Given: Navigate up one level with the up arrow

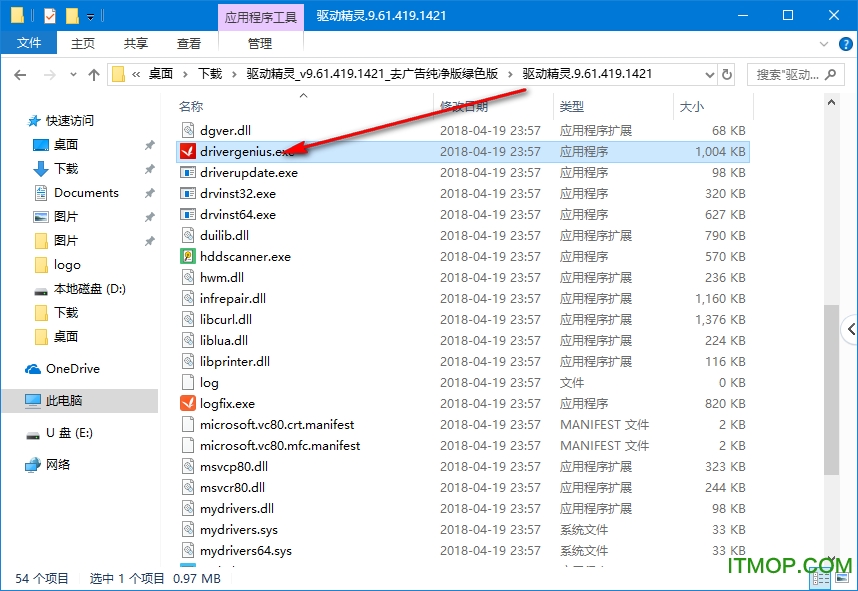Looking at the screenshot, I should (94, 74).
